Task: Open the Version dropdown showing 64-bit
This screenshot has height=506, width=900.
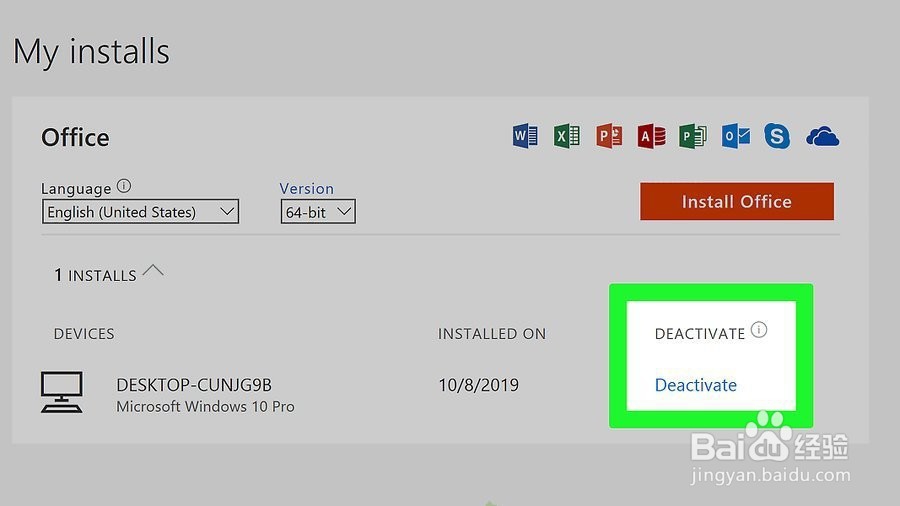Action: [x=318, y=212]
